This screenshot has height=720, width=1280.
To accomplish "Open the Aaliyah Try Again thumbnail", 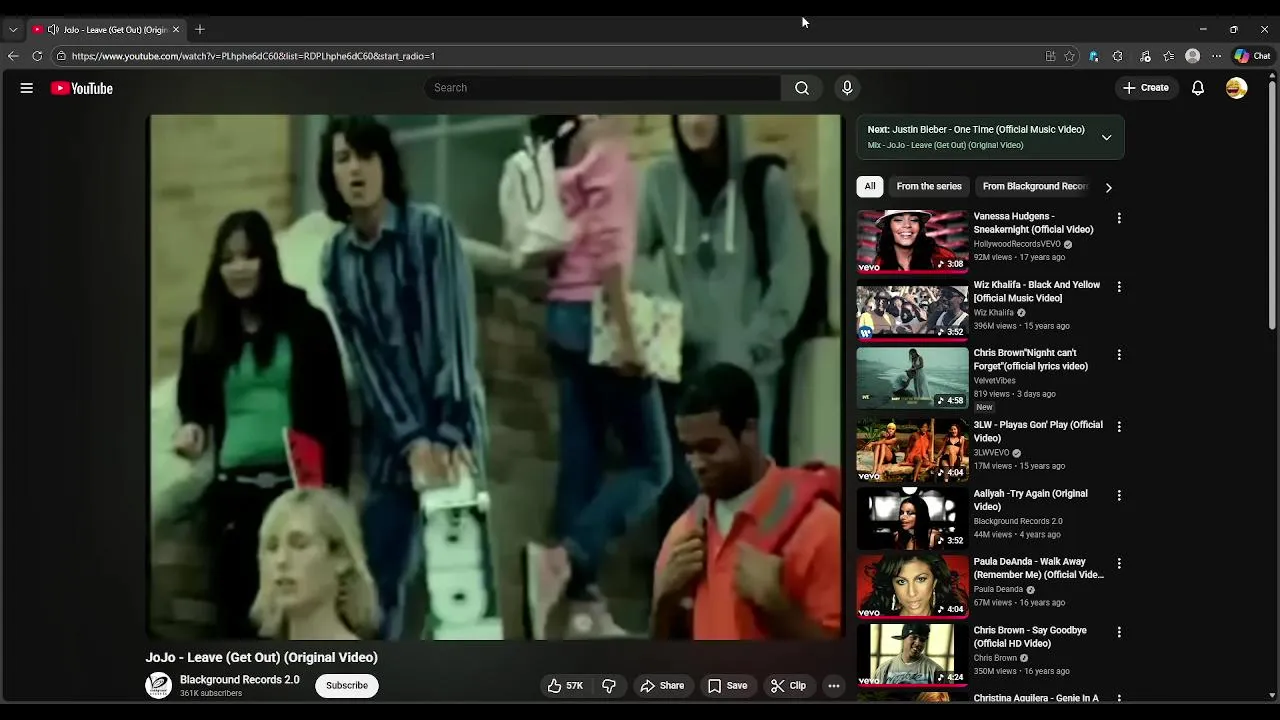I will tap(912, 519).
